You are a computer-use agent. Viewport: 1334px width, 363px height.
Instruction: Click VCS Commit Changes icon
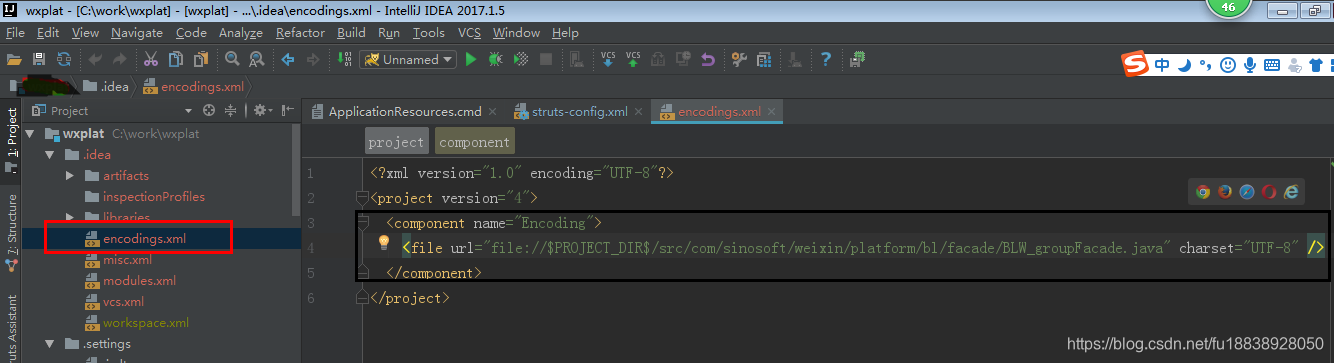tap(633, 59)
